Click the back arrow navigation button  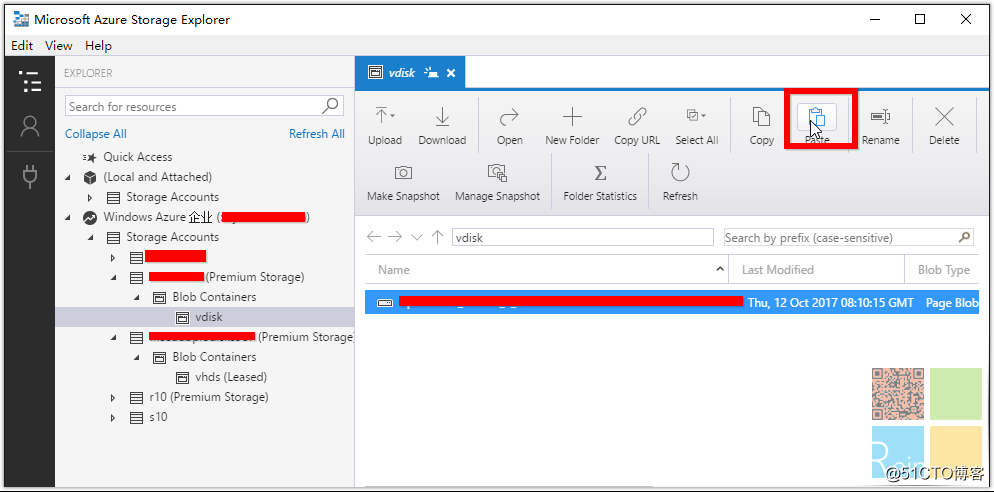374,237
